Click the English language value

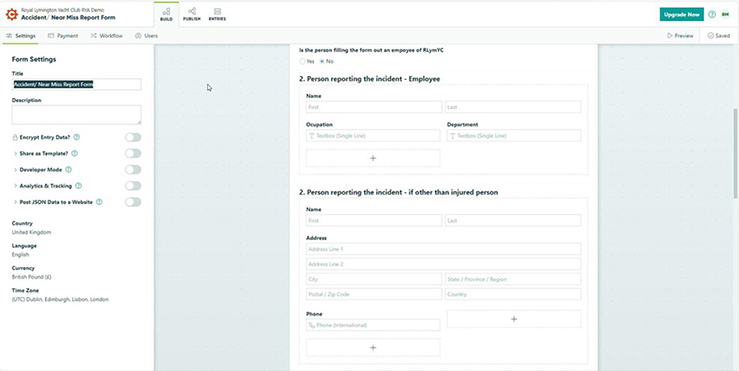point(20,255)
